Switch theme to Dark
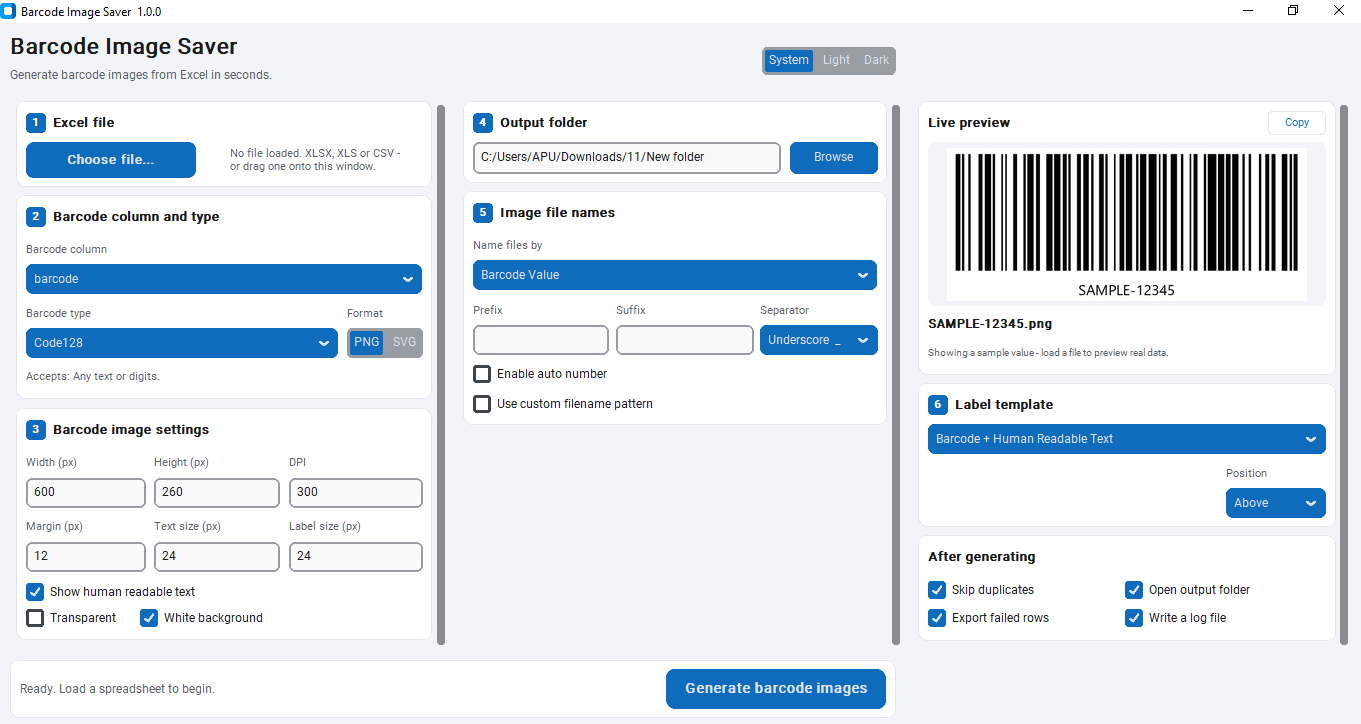The width and height of the screenshot is (1361, 724). (876, 60)
